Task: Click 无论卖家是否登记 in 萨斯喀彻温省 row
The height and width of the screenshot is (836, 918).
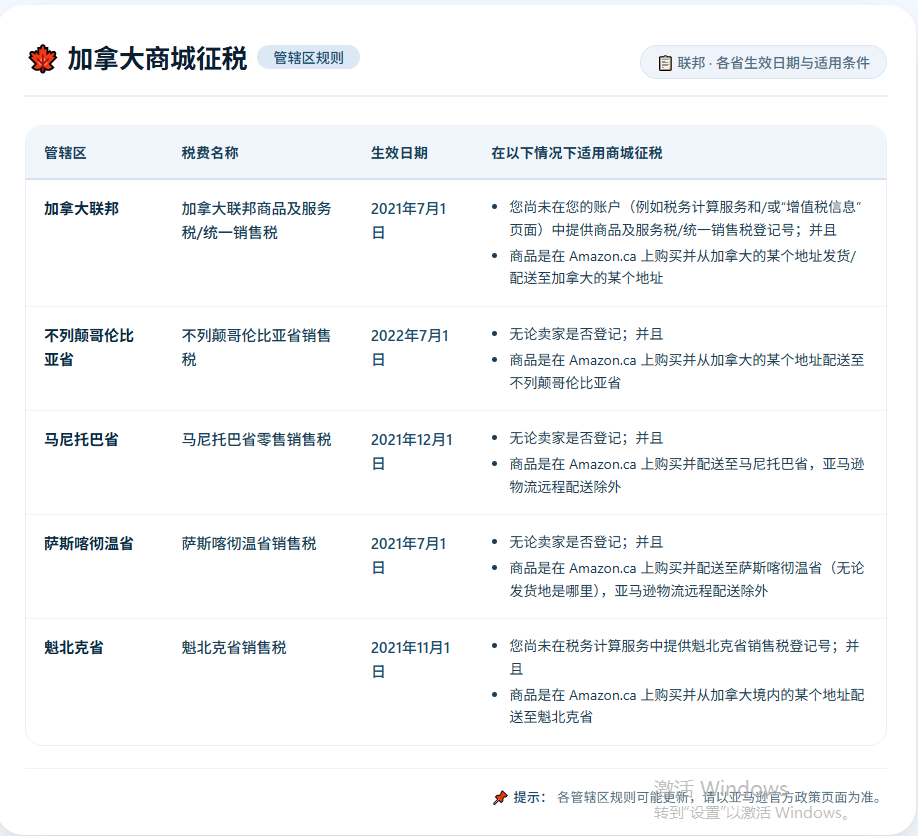Action: (586, 542)
